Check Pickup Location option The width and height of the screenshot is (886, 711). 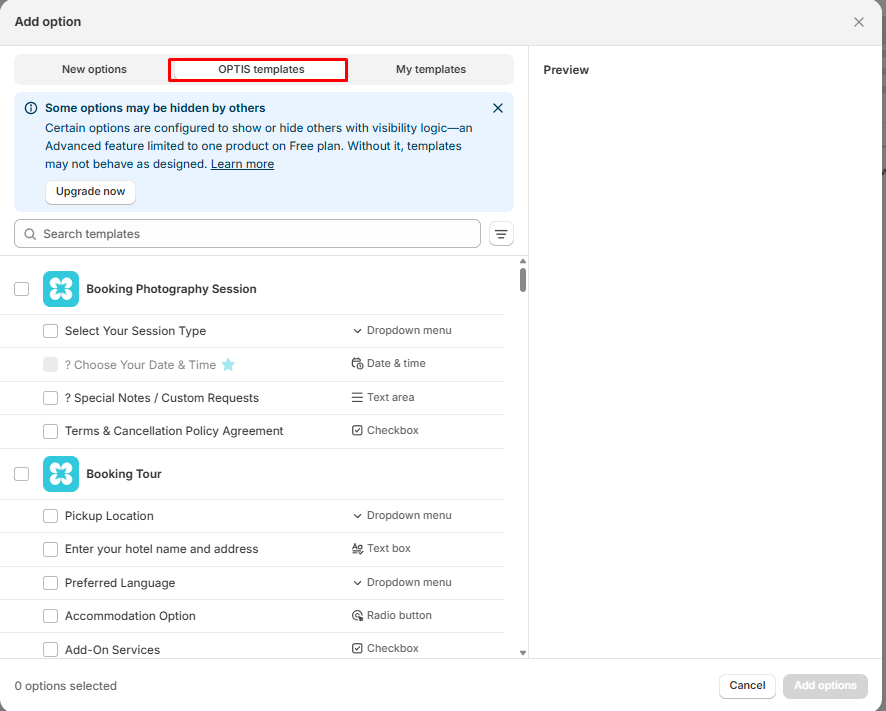point(50,516)
